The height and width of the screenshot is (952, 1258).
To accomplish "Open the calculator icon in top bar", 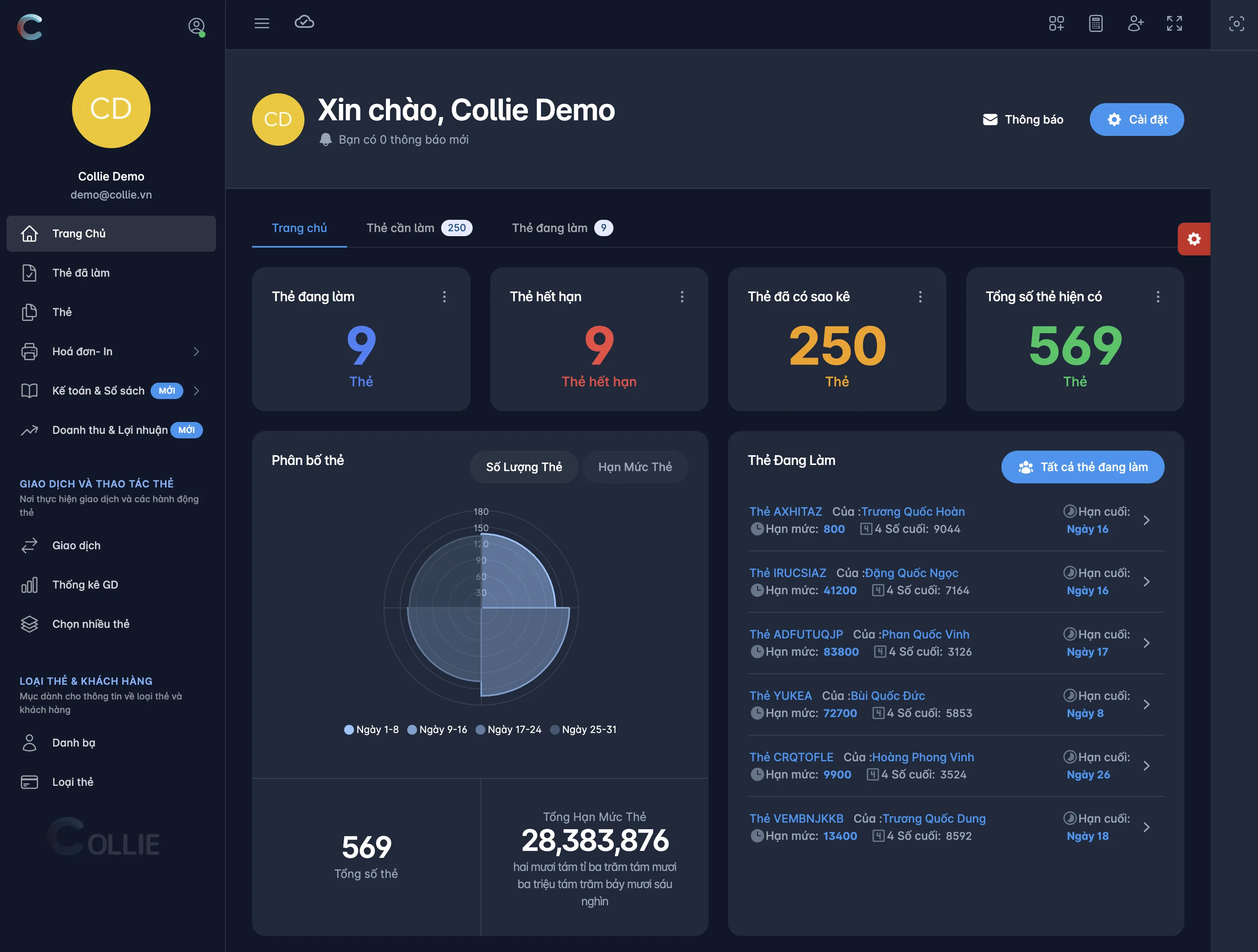I will coord(1096,23).
